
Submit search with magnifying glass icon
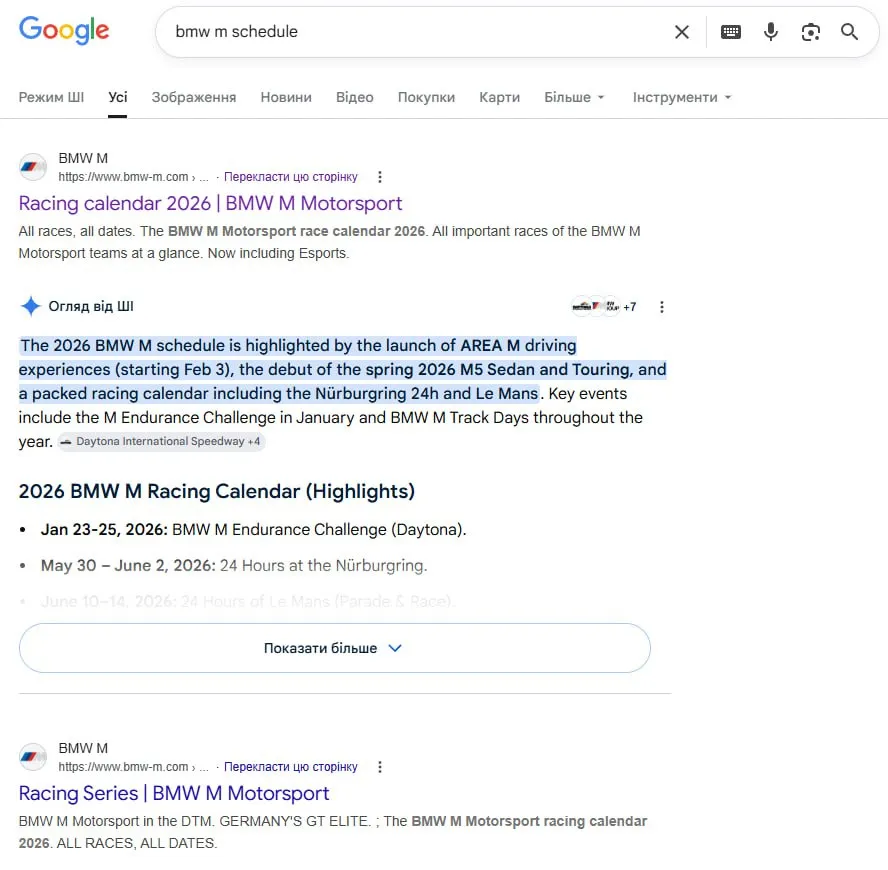pyautogui.click(x=849, y=32)
